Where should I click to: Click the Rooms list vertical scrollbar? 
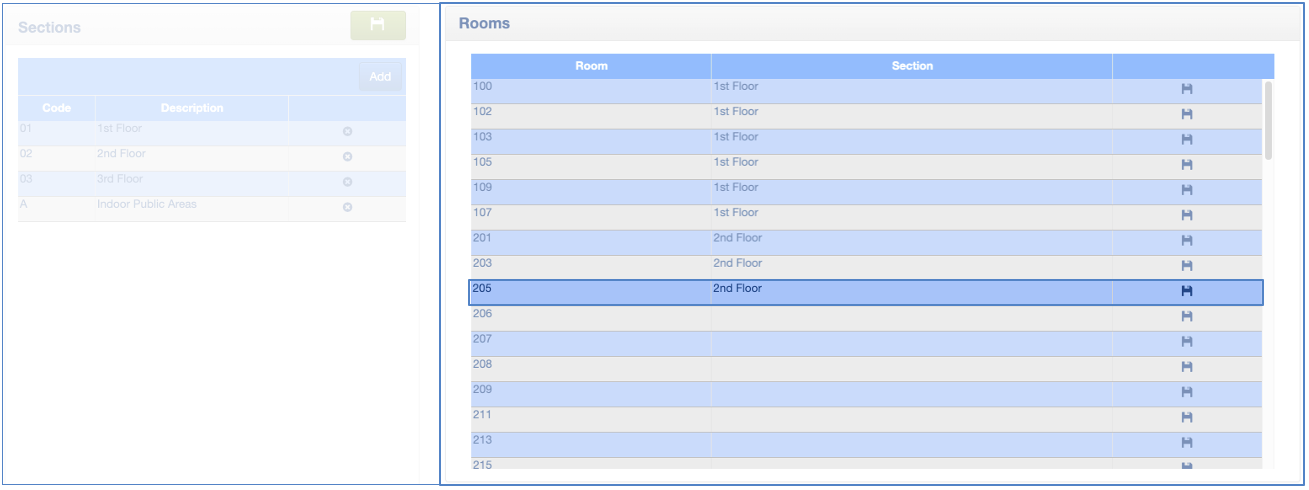(1268, 120)
